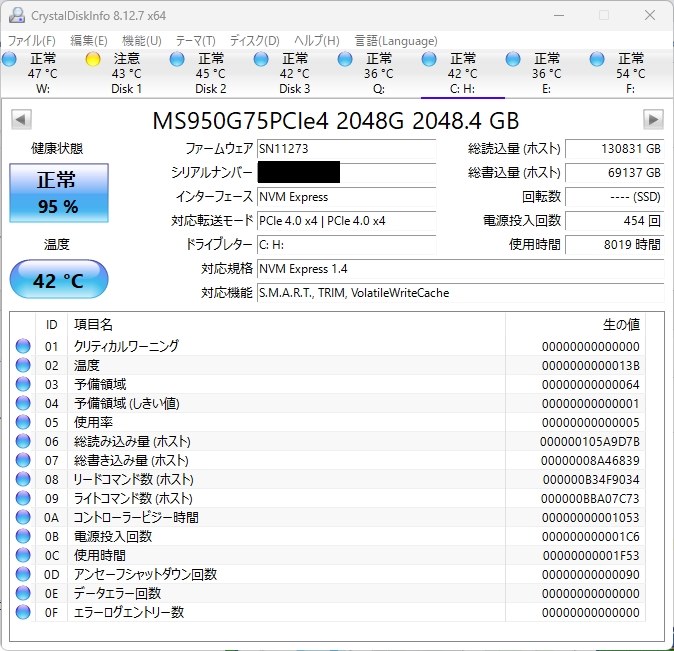This screenshot has width=674, height=651.
Task: Select the Disk 1 caution tab
Action: pos(126,73)
